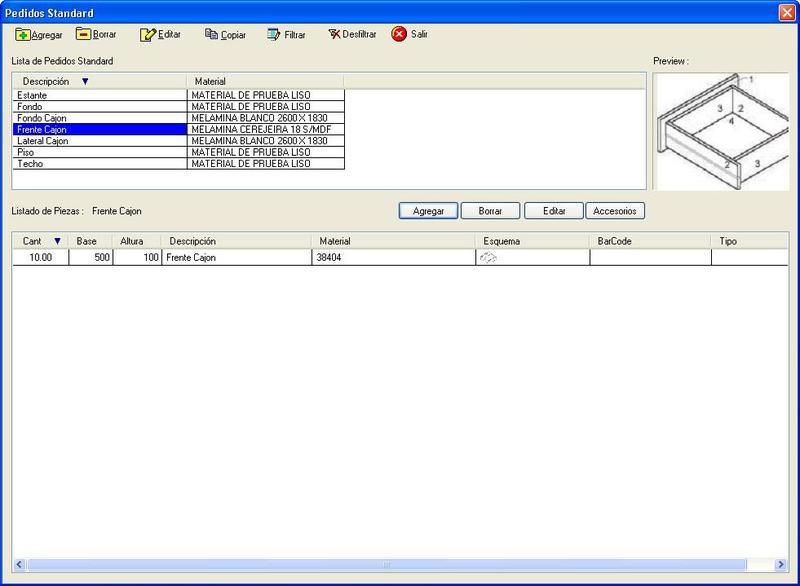
Task: Click MATERIAL DE PRUEBA LISO in Estante row
Action: [266, 95]
